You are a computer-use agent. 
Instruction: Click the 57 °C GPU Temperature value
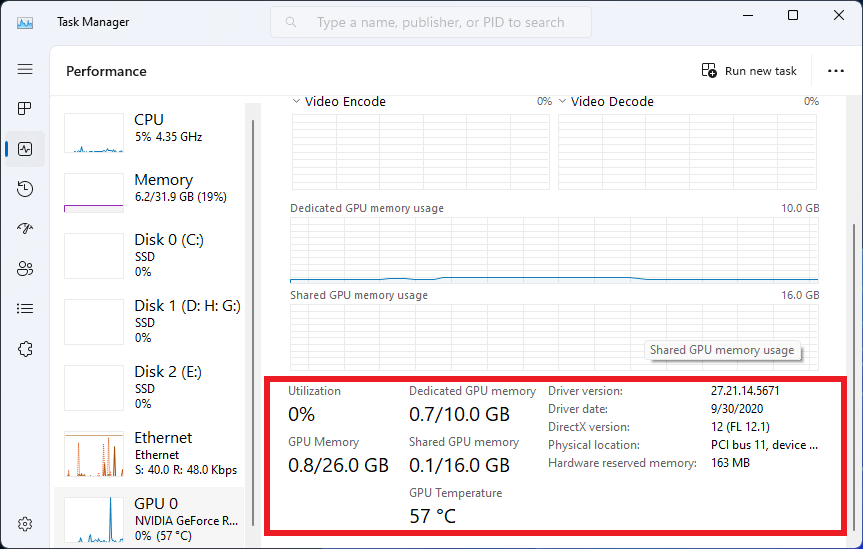pos(433,517)
